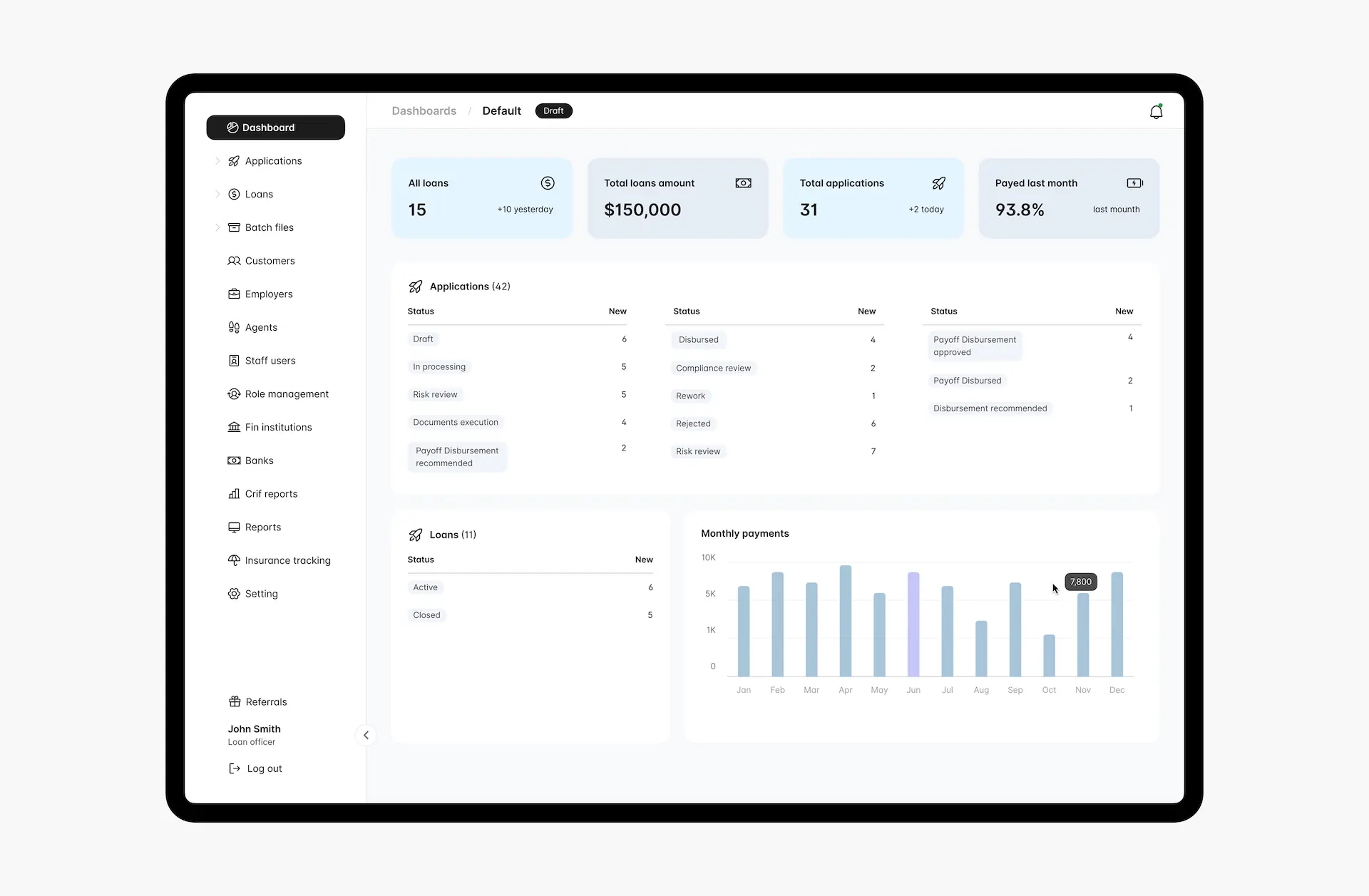Click the Agents sidebar icon

[234, 327]
